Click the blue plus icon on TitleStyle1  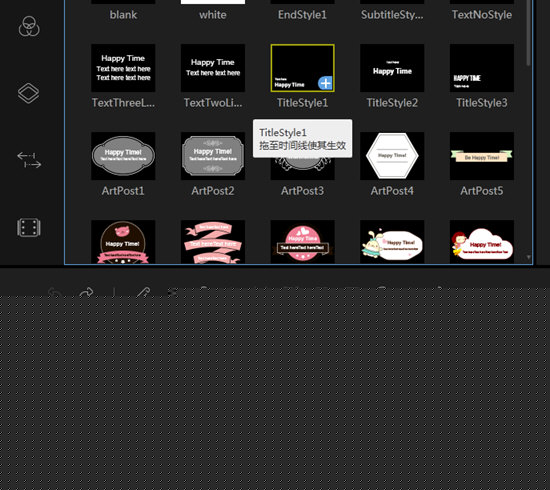(325, 83)
